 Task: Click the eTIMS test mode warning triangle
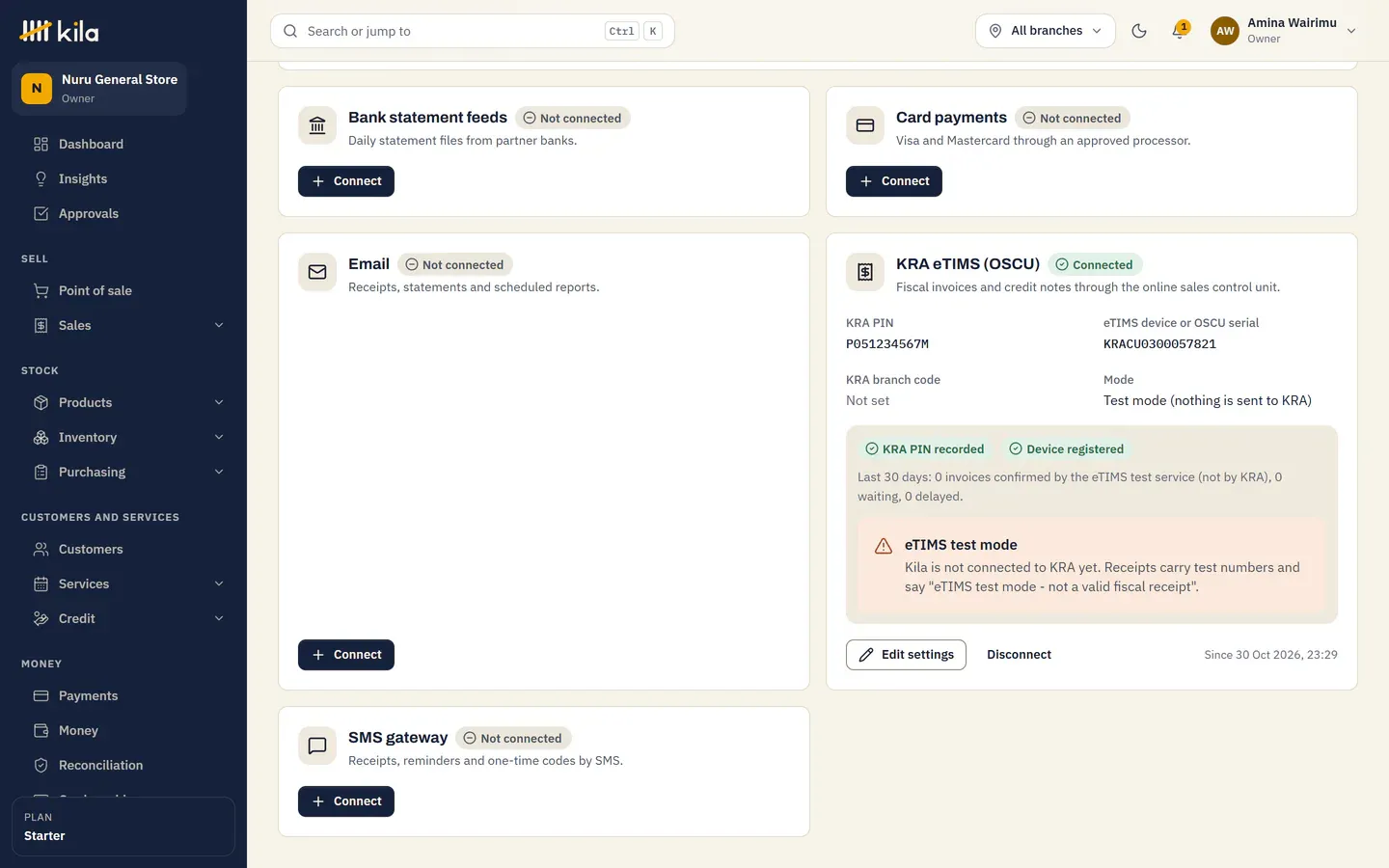pyautogui.click(x=884, y=547)
